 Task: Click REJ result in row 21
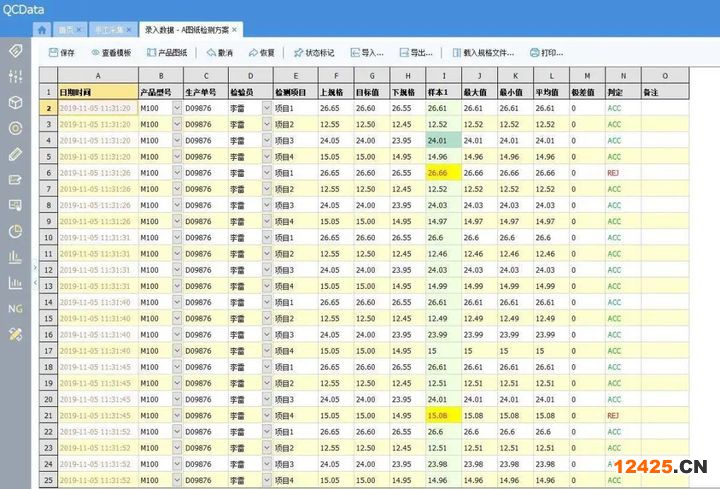613,416
